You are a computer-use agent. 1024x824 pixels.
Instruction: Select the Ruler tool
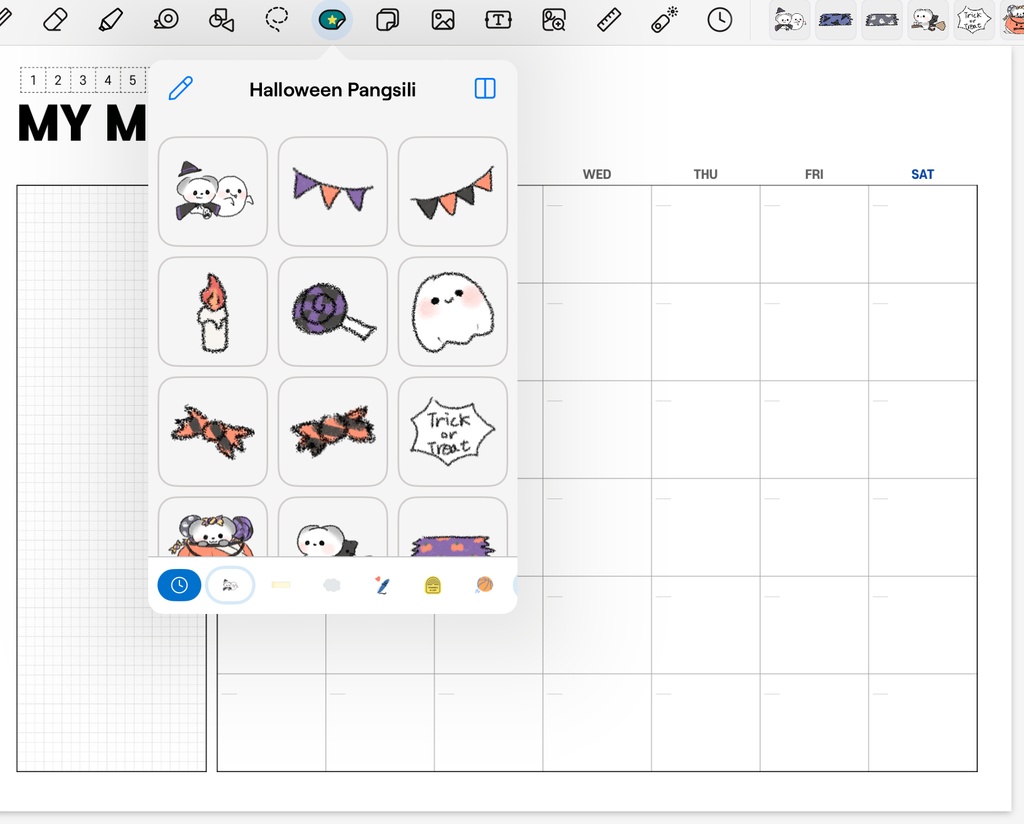coord(609,20)
